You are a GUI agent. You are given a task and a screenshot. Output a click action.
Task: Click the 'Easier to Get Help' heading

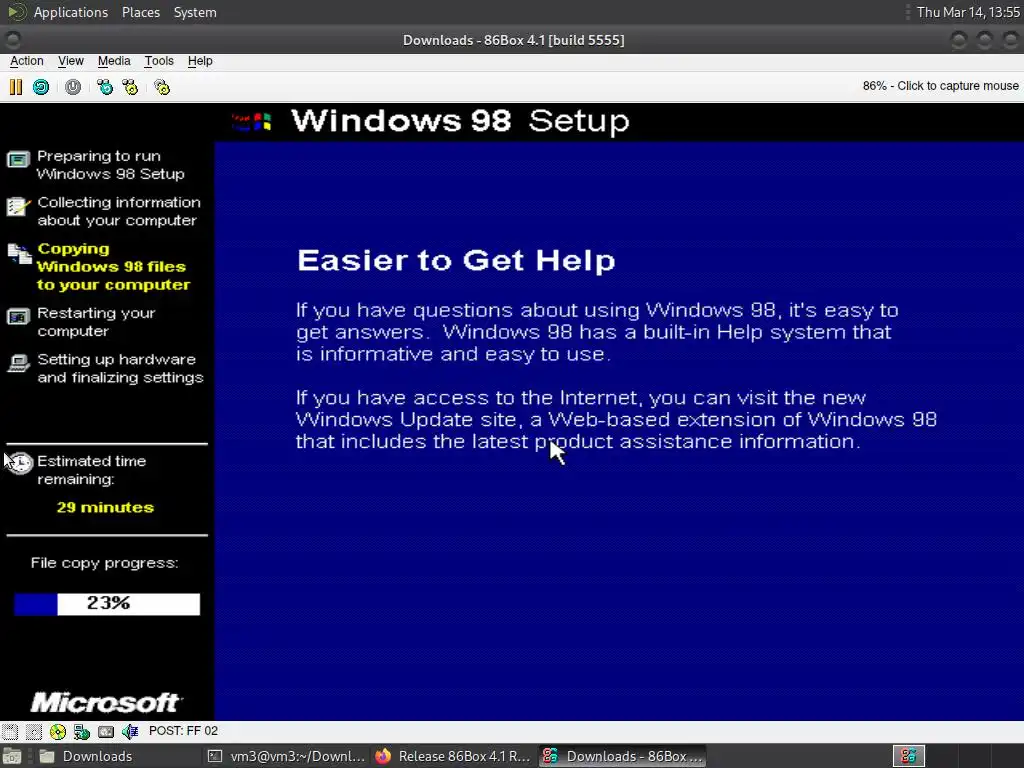[x=456, y=260]
